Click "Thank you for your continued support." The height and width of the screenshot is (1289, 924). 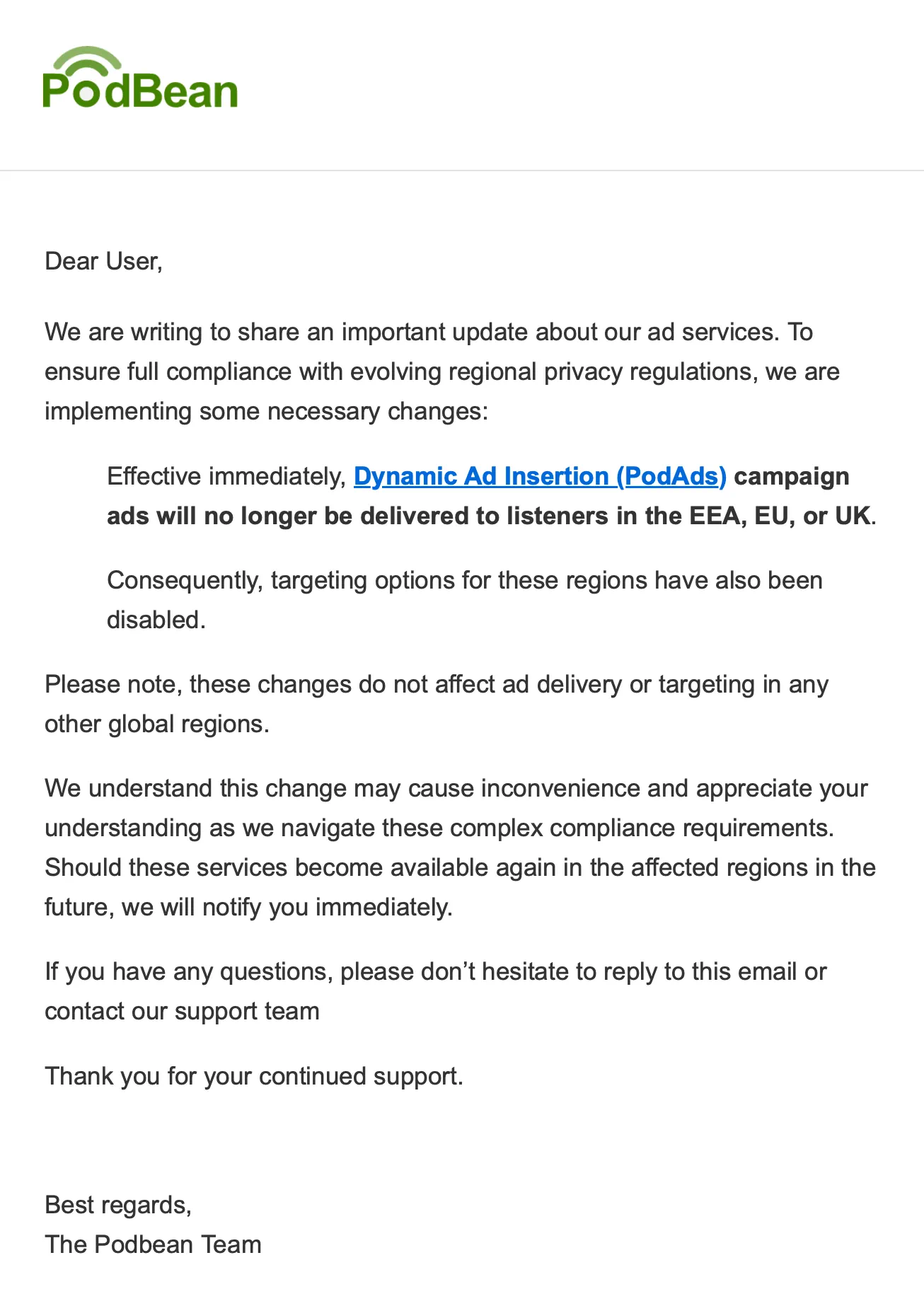click(x=254, y=1076)
